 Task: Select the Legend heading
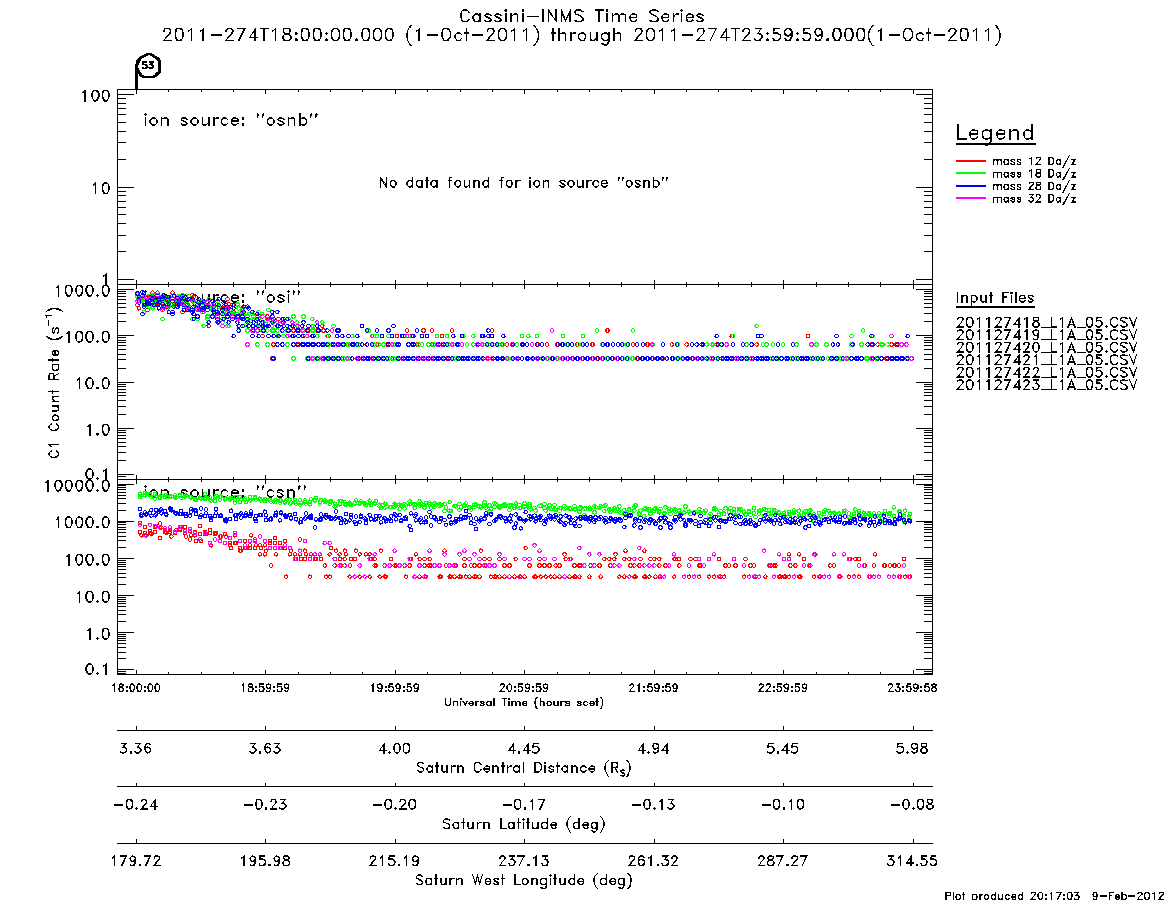(x=995, y=133)
